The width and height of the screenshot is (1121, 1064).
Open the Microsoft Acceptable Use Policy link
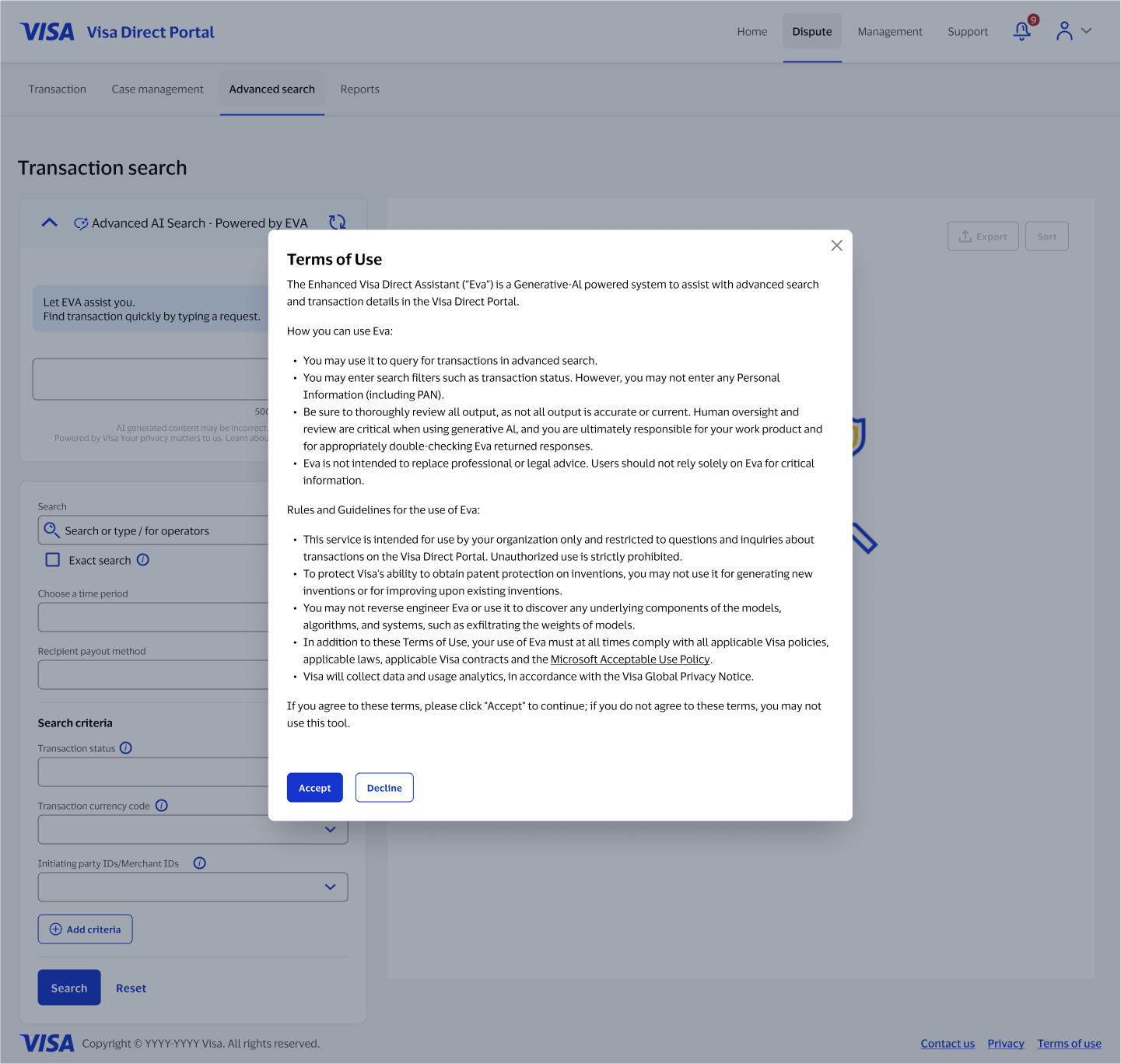630,659
